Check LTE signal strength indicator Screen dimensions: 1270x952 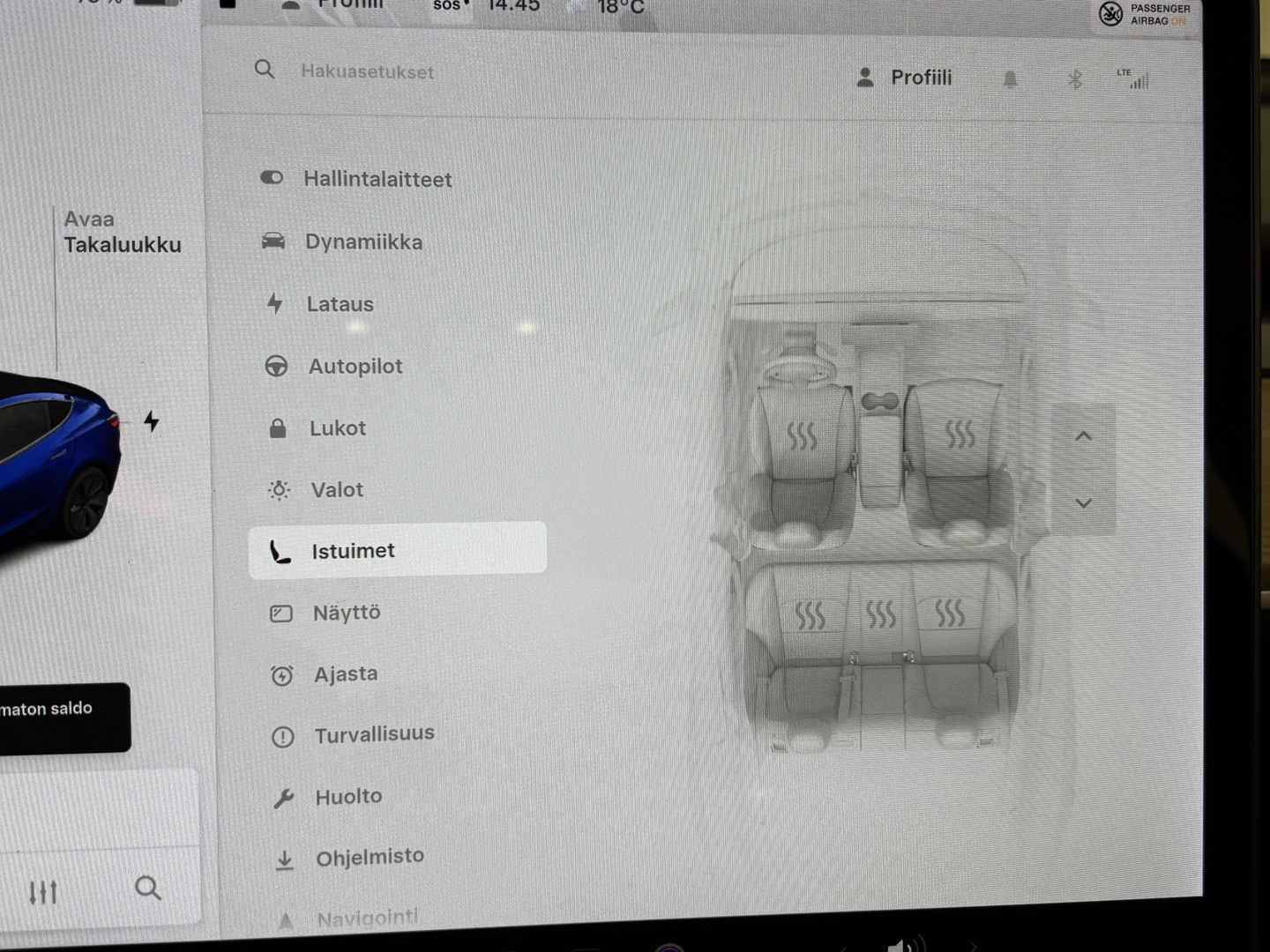point(1135,79)
